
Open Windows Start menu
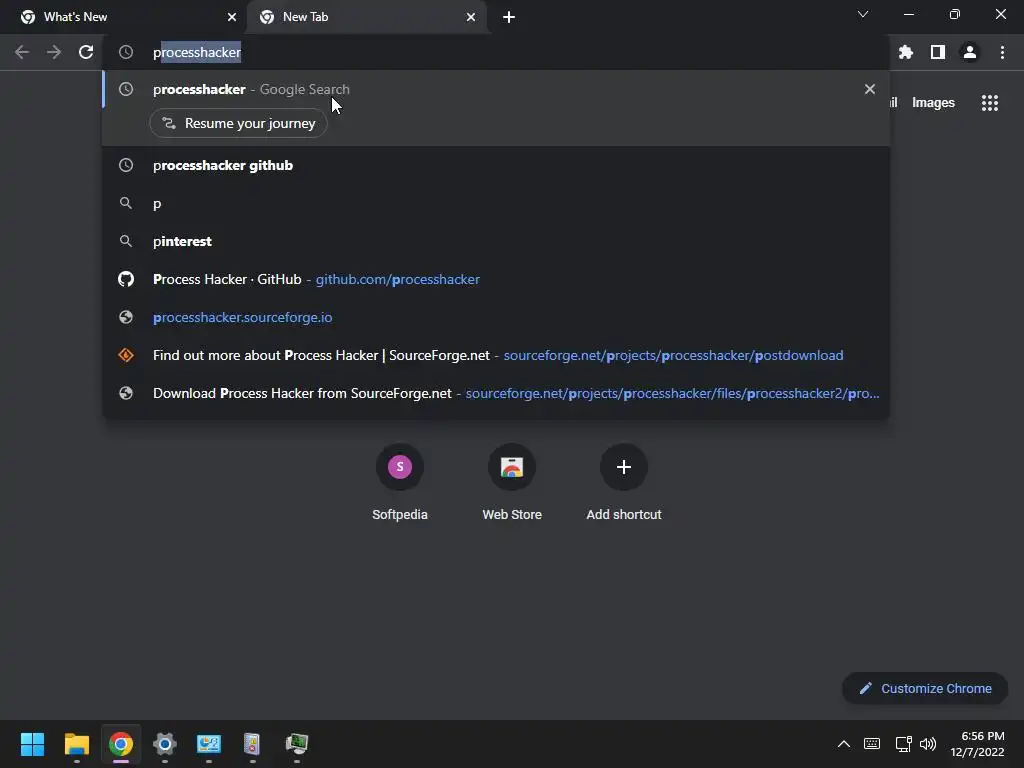click(x=33, y=744)
